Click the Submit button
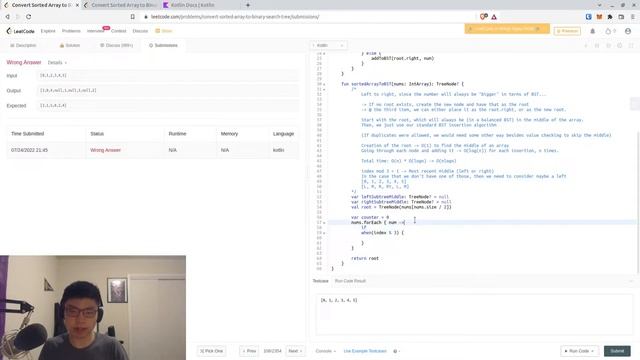 pyautogui.click(x=617, y=351)
